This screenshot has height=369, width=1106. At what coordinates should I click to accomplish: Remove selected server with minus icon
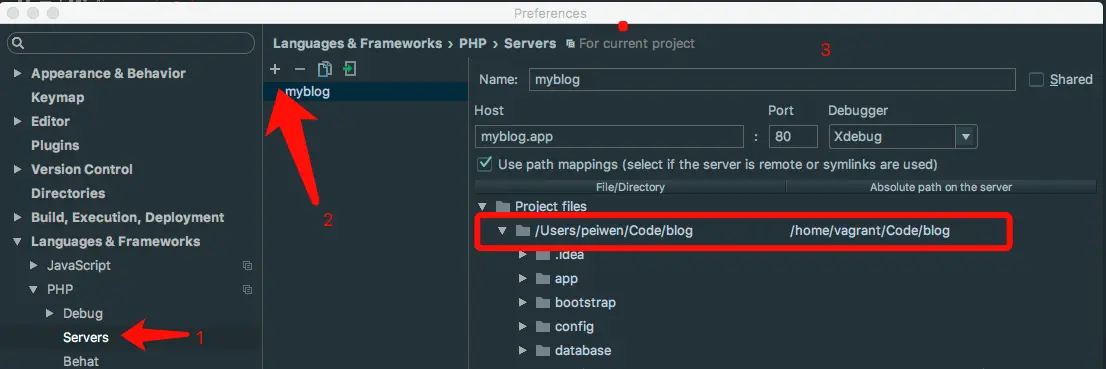300,69
